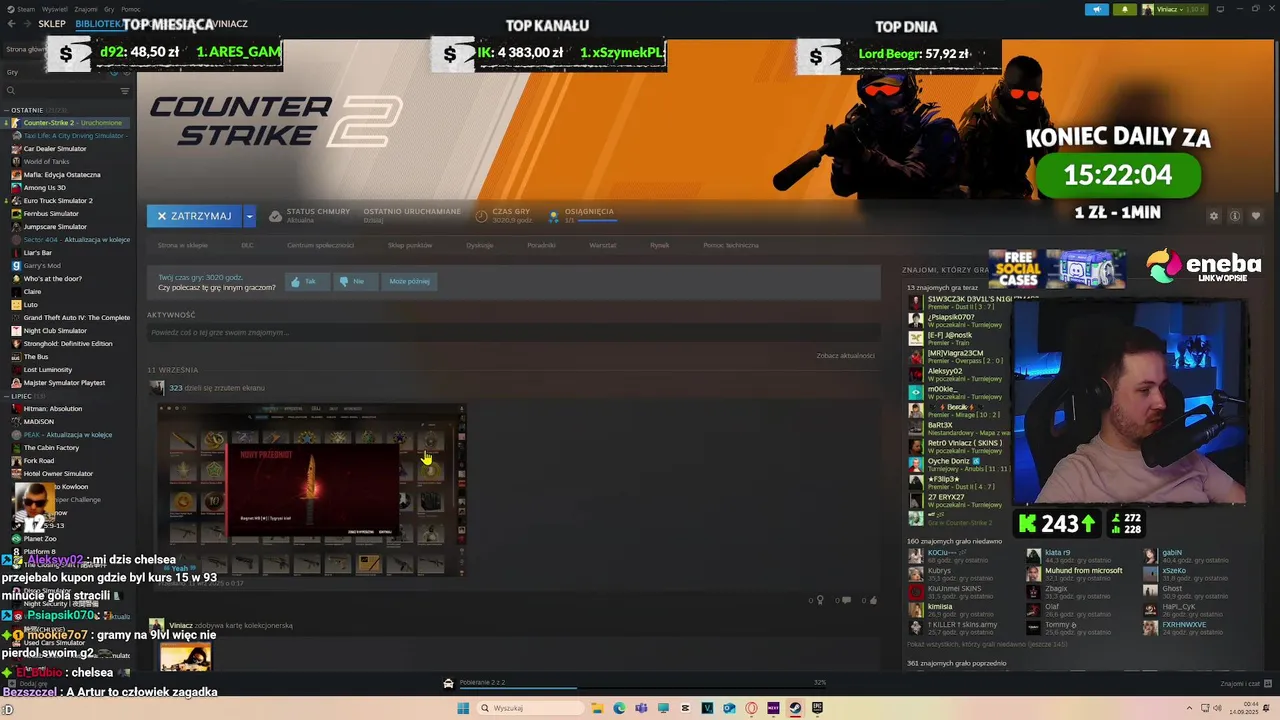Viewport: 1280px width, 720px height.
Task: Open Steam icon in taskbar
Action: click(x=795, y=708)
